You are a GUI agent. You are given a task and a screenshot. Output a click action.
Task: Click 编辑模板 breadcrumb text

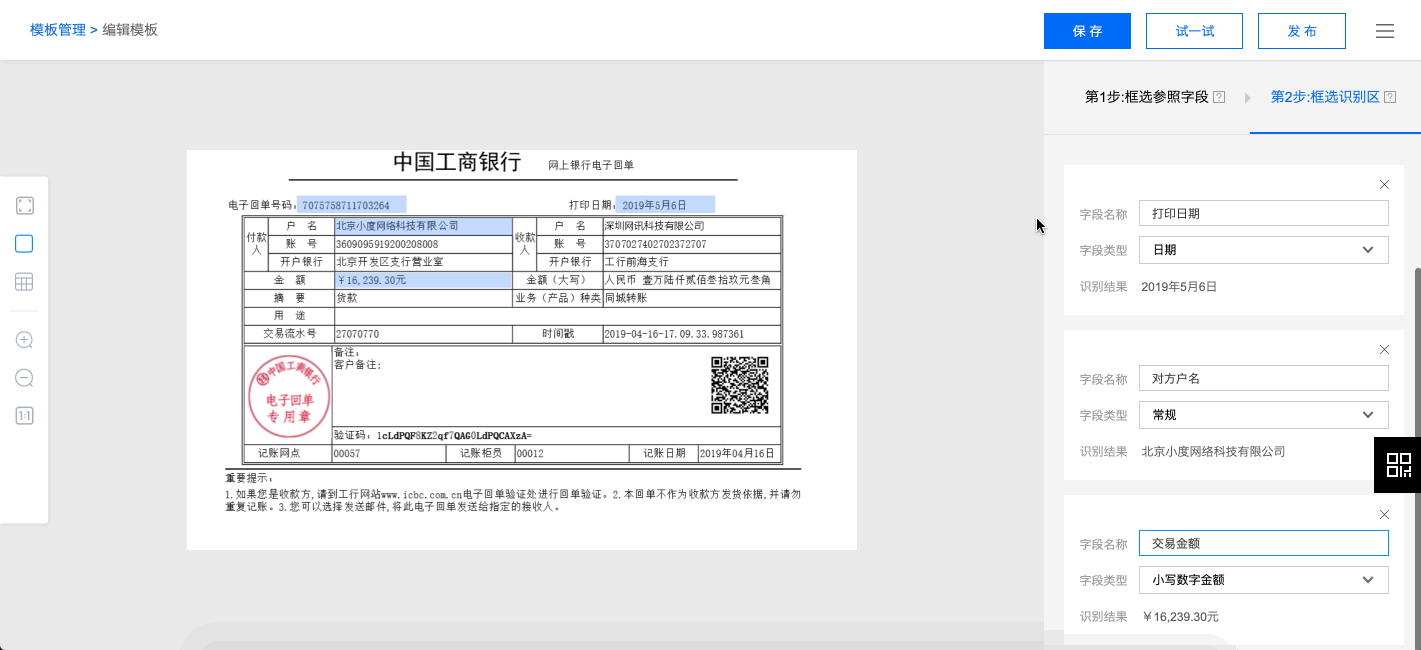coord(130,30)
